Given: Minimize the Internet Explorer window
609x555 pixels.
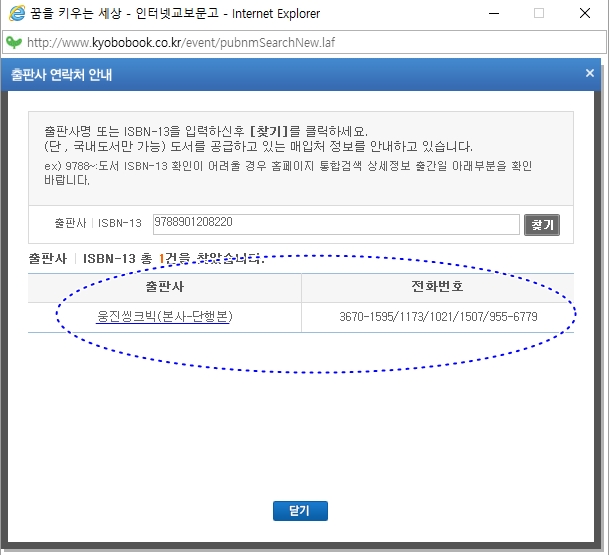Looking at the screenshot, I should (x=494, y=14).
